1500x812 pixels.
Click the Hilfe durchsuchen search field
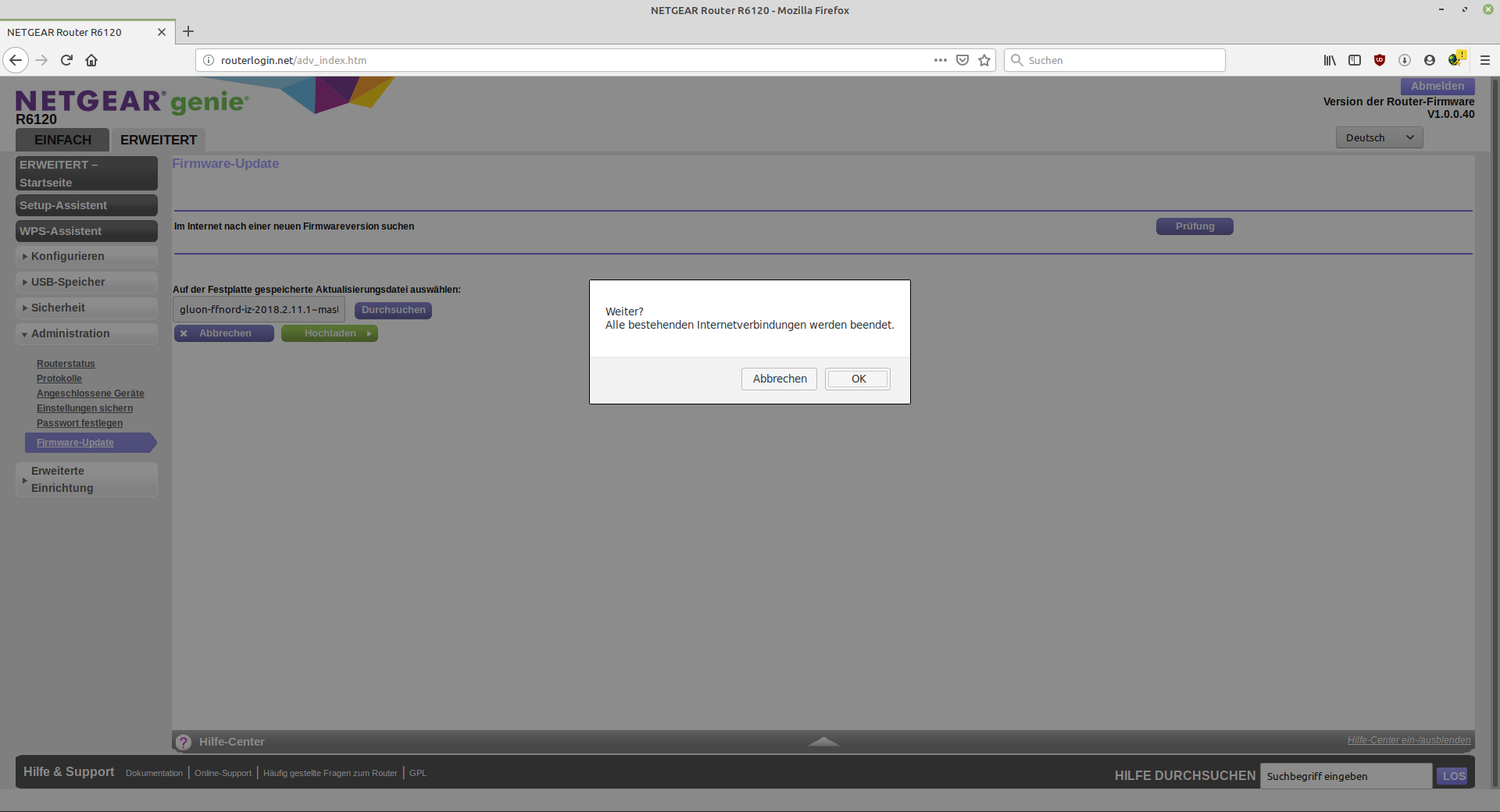click(1345, 776)
